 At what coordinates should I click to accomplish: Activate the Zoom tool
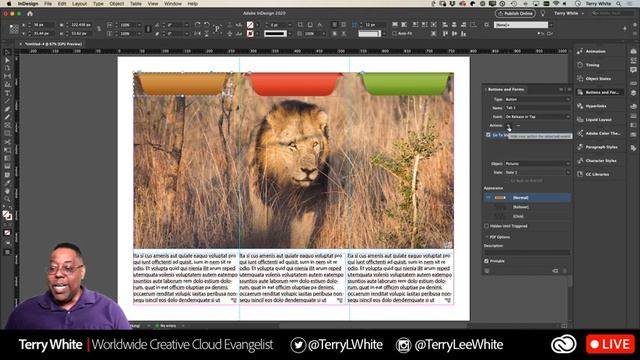coord(7,199)
